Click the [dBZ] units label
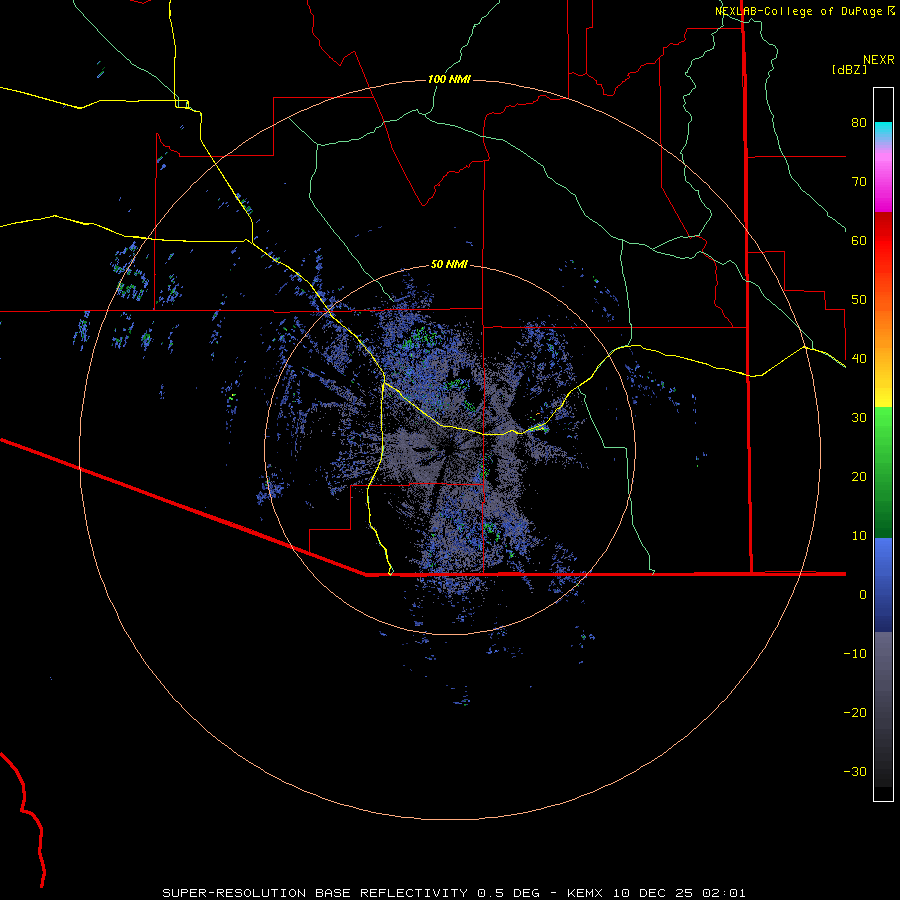900x900 pixels. tap(849, 69)
